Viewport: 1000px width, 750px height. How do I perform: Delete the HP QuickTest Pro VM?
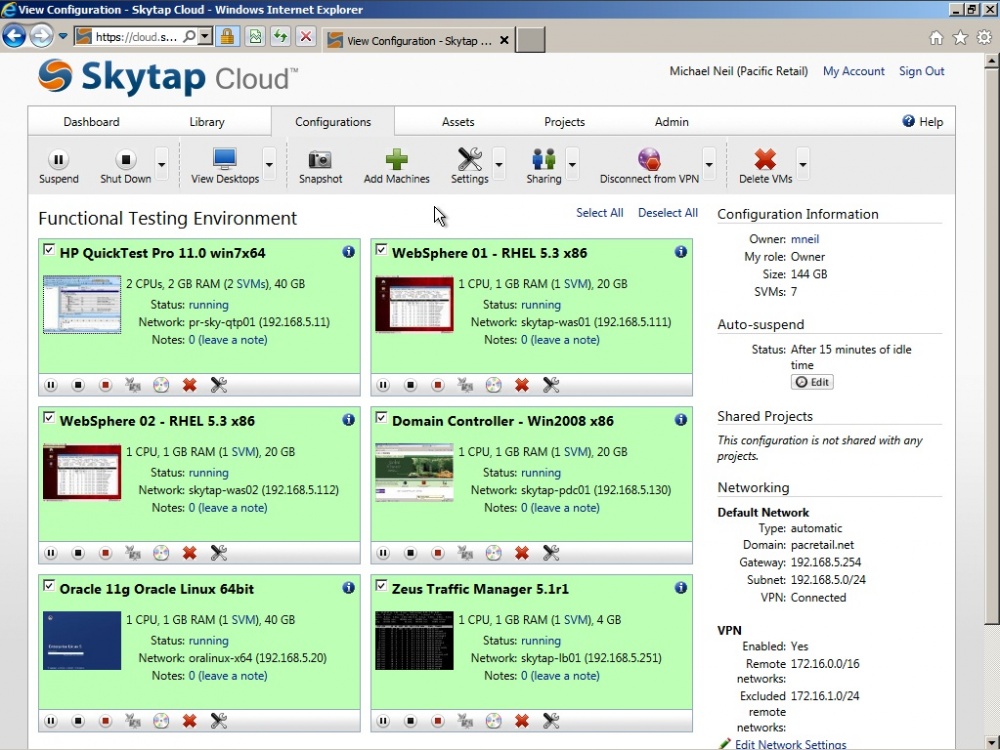[189, 385]
